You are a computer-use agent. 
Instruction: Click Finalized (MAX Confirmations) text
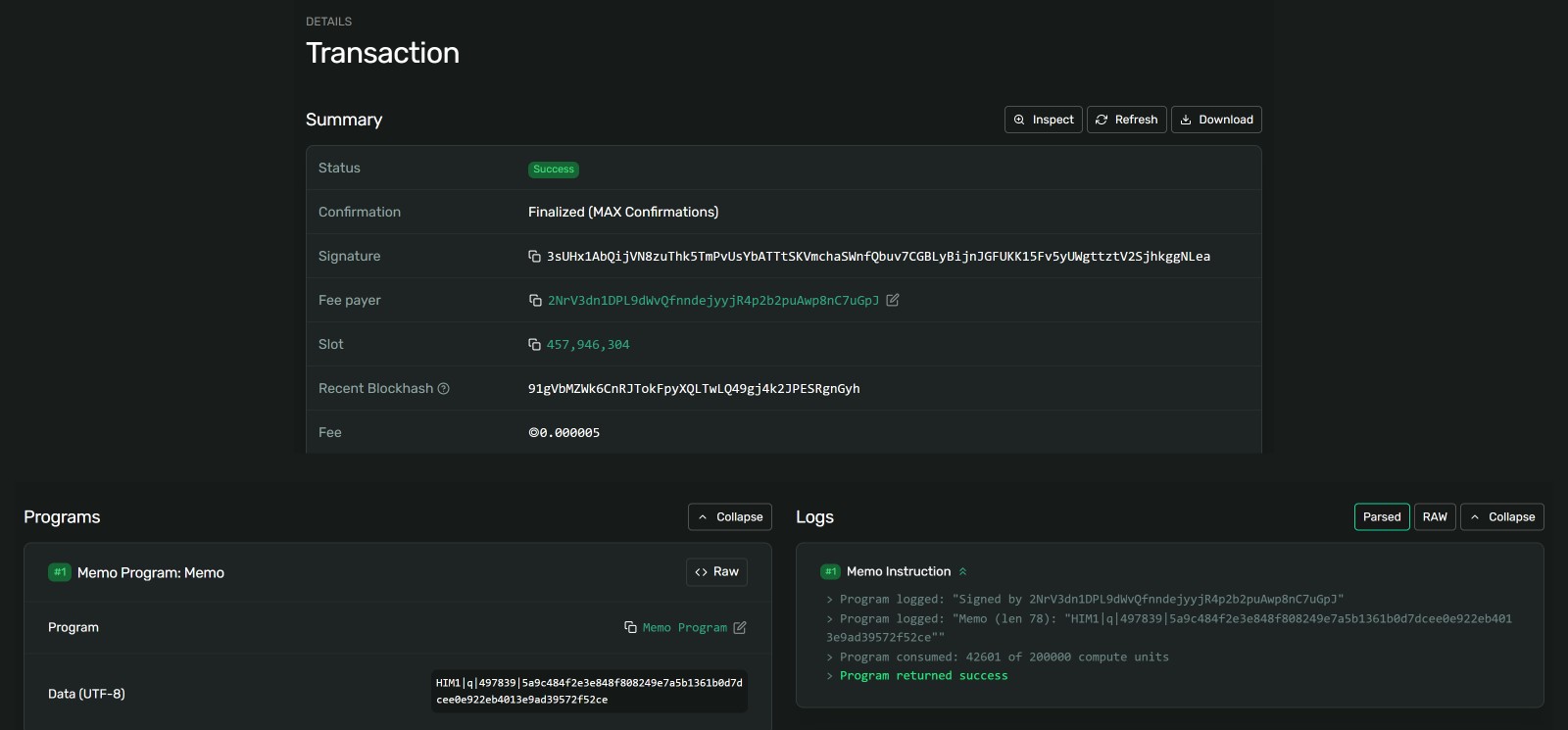623,212
